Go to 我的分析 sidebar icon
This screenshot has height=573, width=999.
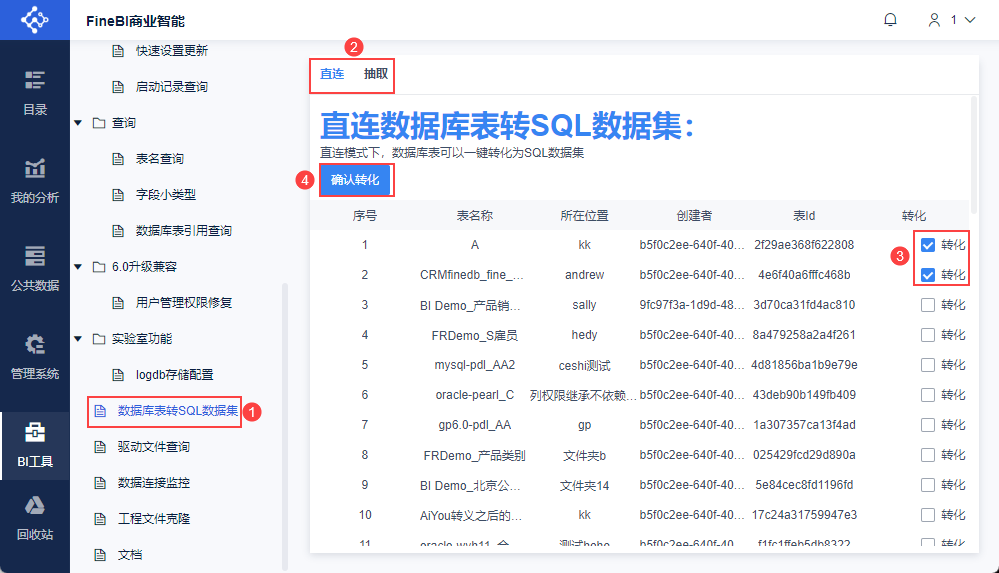pyautogui.click(x=34, y=168)
